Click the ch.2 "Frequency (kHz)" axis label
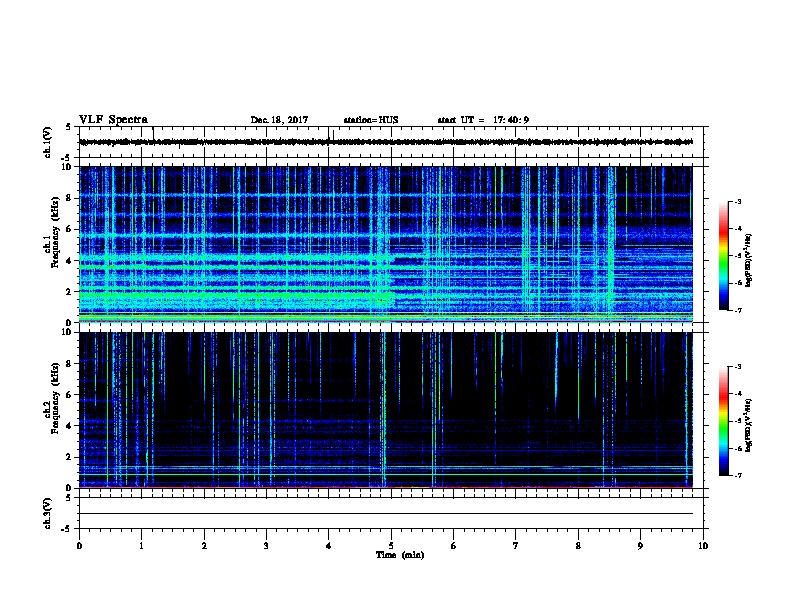 [x=55, y=398]
